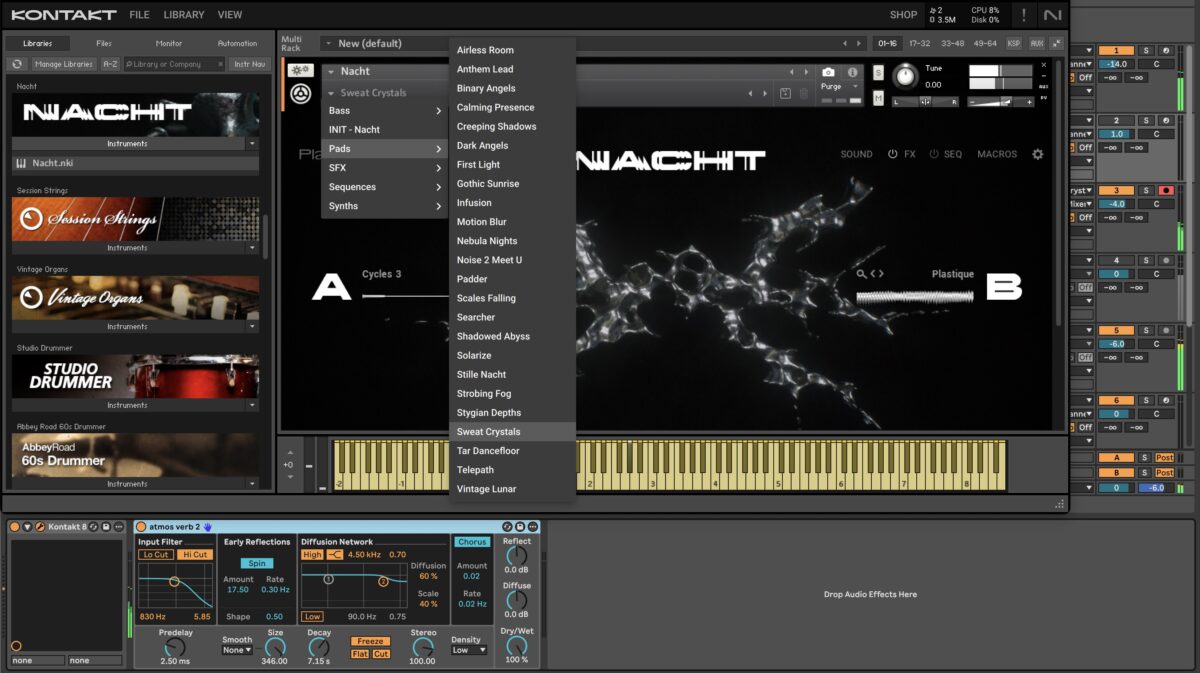
Task: Toggle the atmos verb 2 device activator
Action: click(141, 526)
